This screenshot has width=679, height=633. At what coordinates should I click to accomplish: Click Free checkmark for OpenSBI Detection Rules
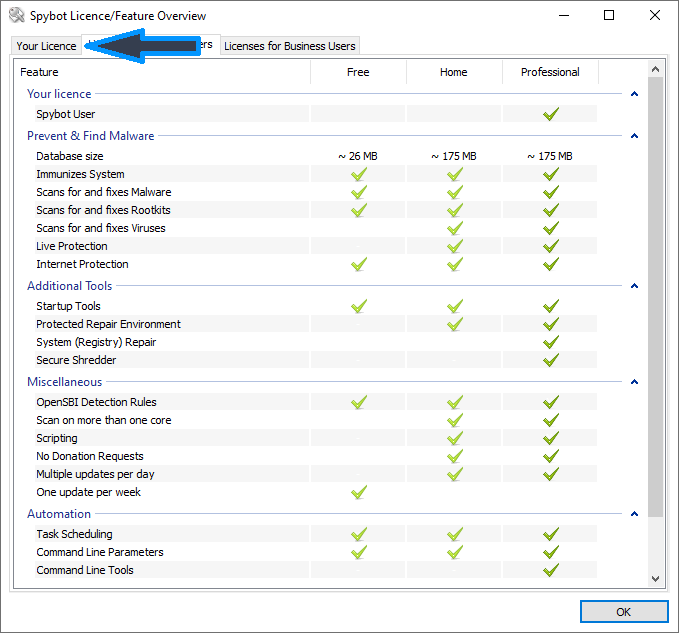pyautogui.click(x=359, y=402)
